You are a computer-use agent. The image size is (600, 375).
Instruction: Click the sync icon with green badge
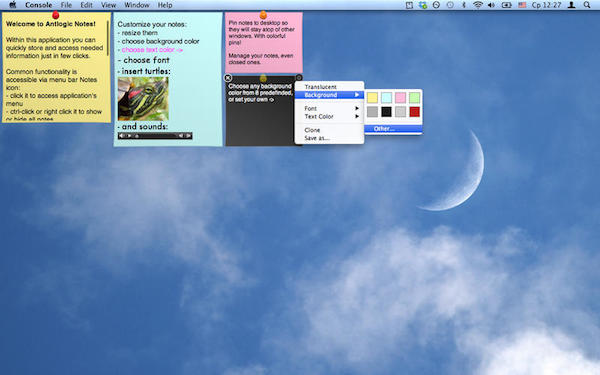(422, 5)
